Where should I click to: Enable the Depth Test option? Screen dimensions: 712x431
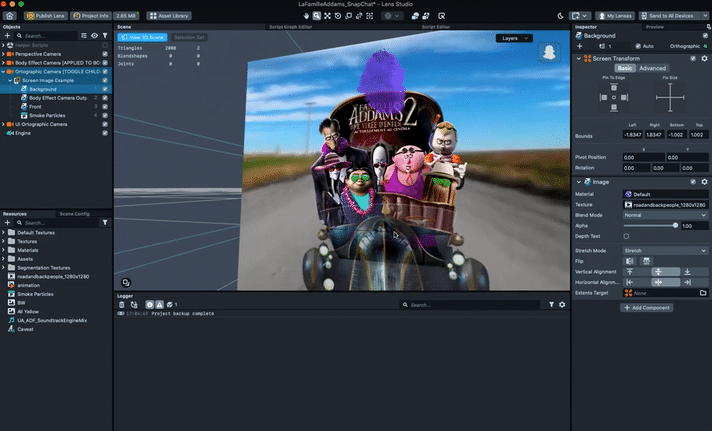click(x=626, y=236)
